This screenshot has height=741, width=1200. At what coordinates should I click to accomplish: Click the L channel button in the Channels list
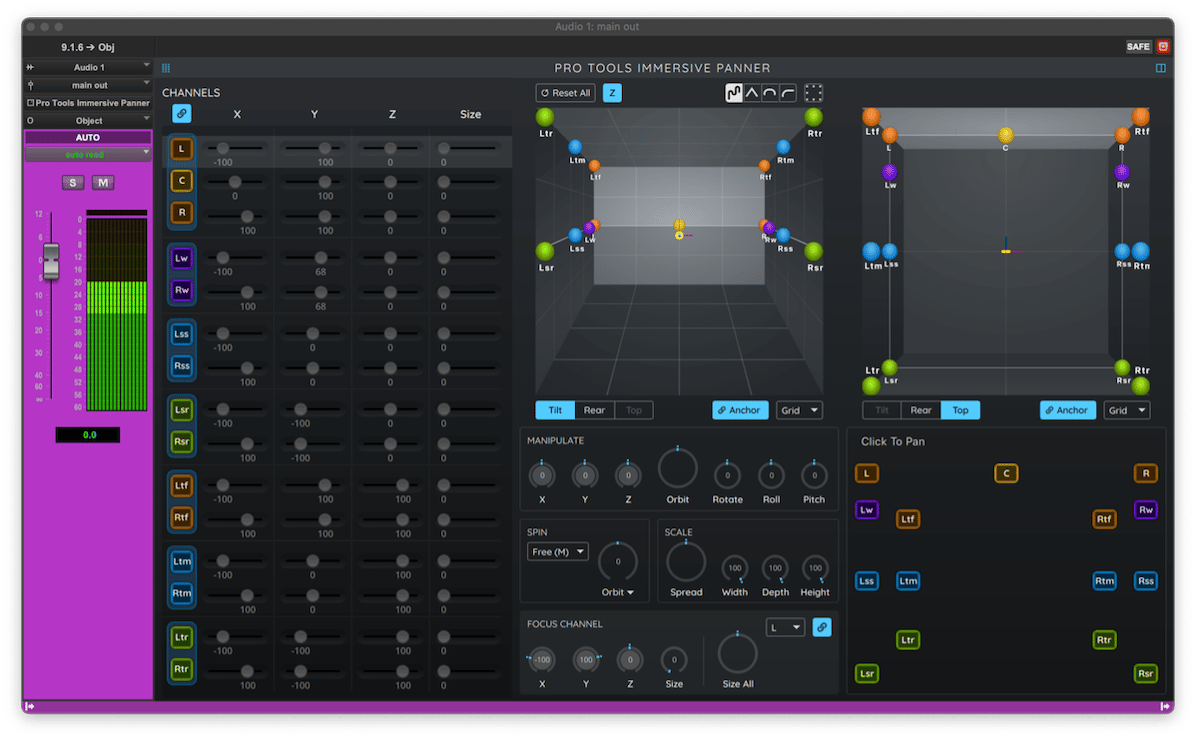point(182,149)
